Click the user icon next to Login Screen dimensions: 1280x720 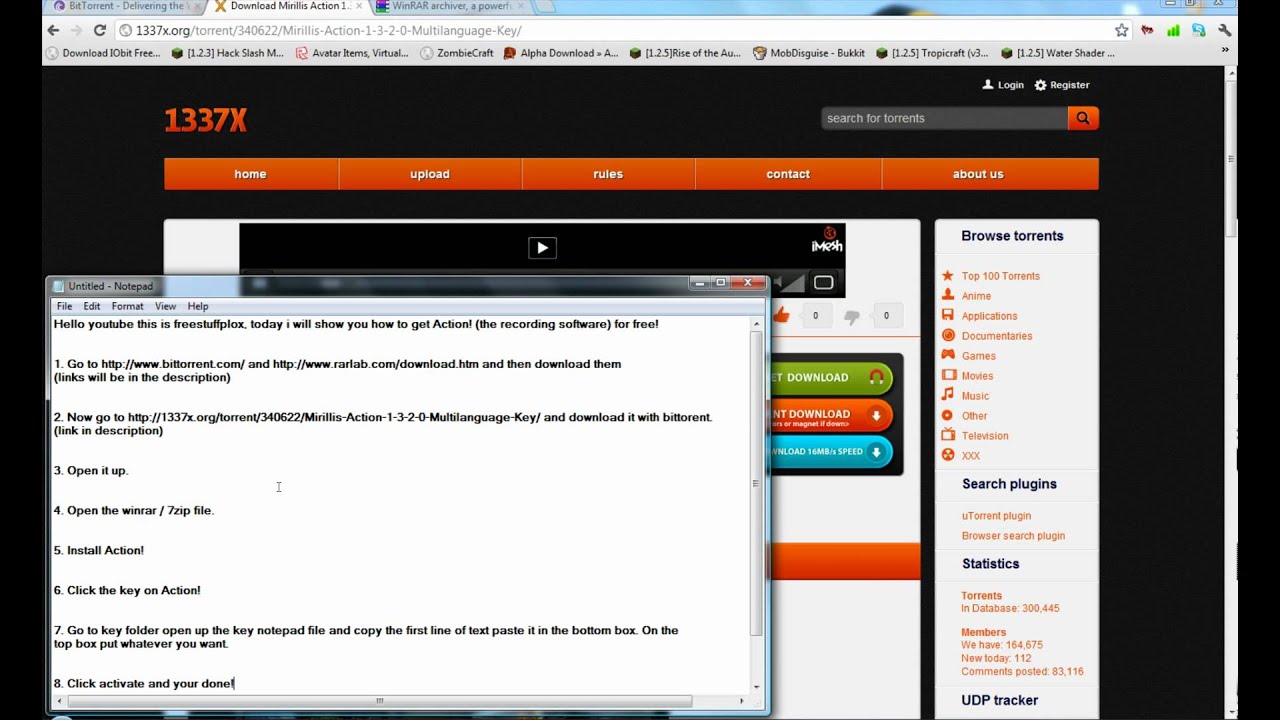988,85
